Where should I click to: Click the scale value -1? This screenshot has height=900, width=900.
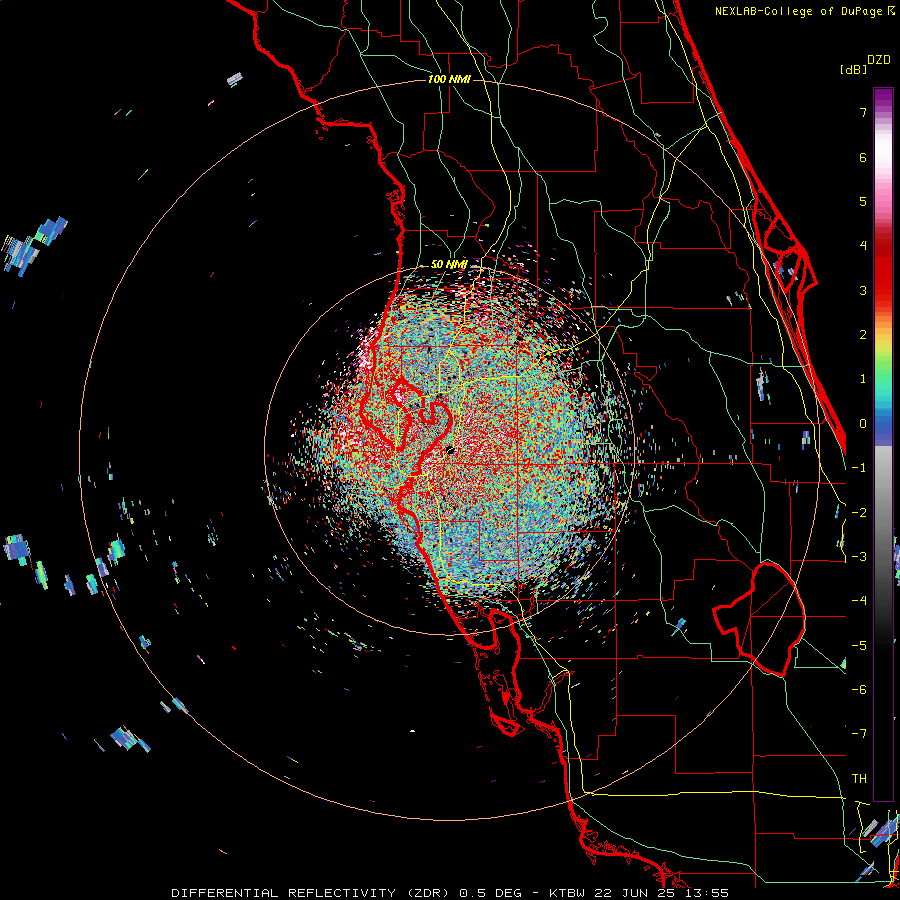pos(859,468)
